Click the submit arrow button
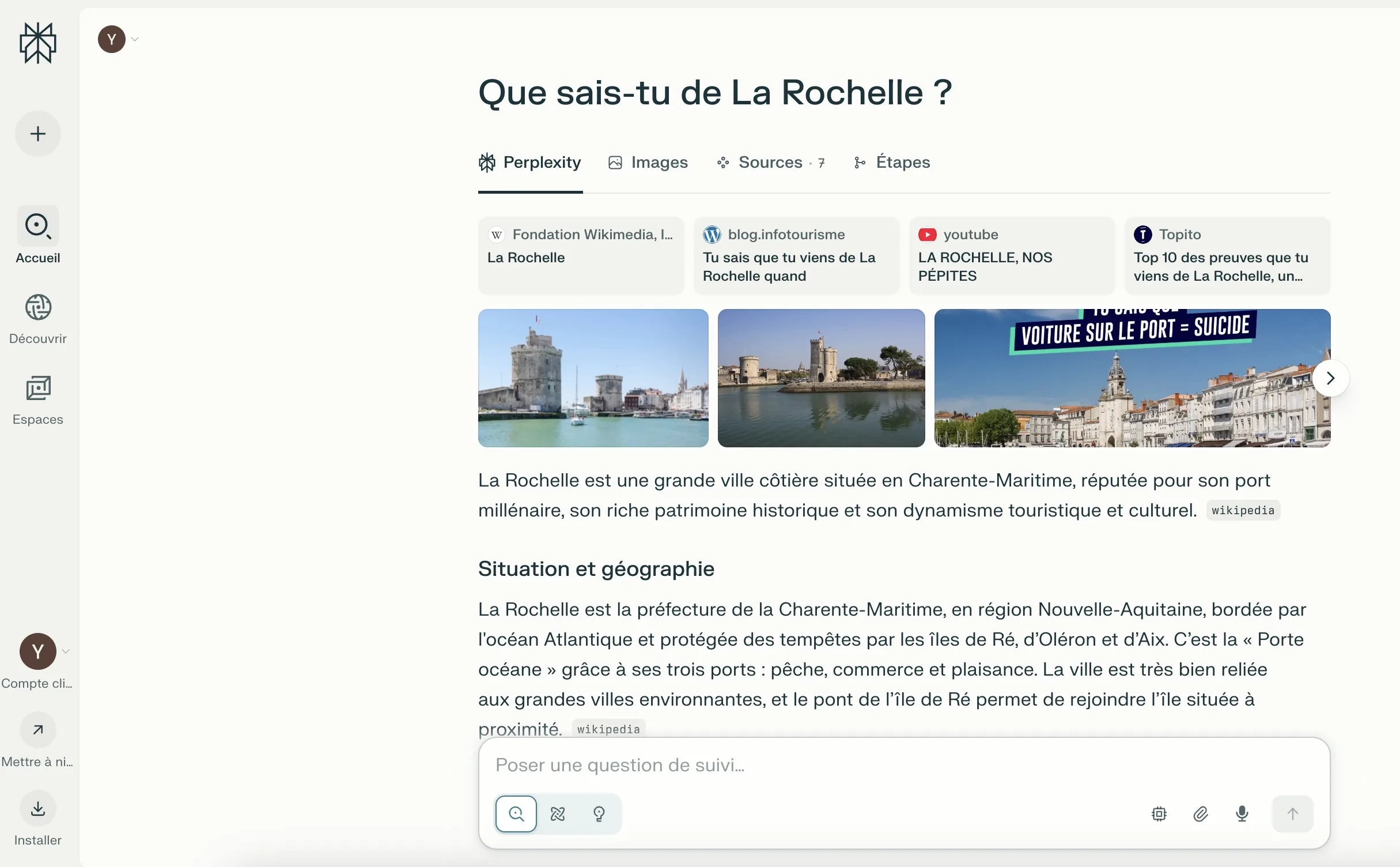 pos(1292,814)
